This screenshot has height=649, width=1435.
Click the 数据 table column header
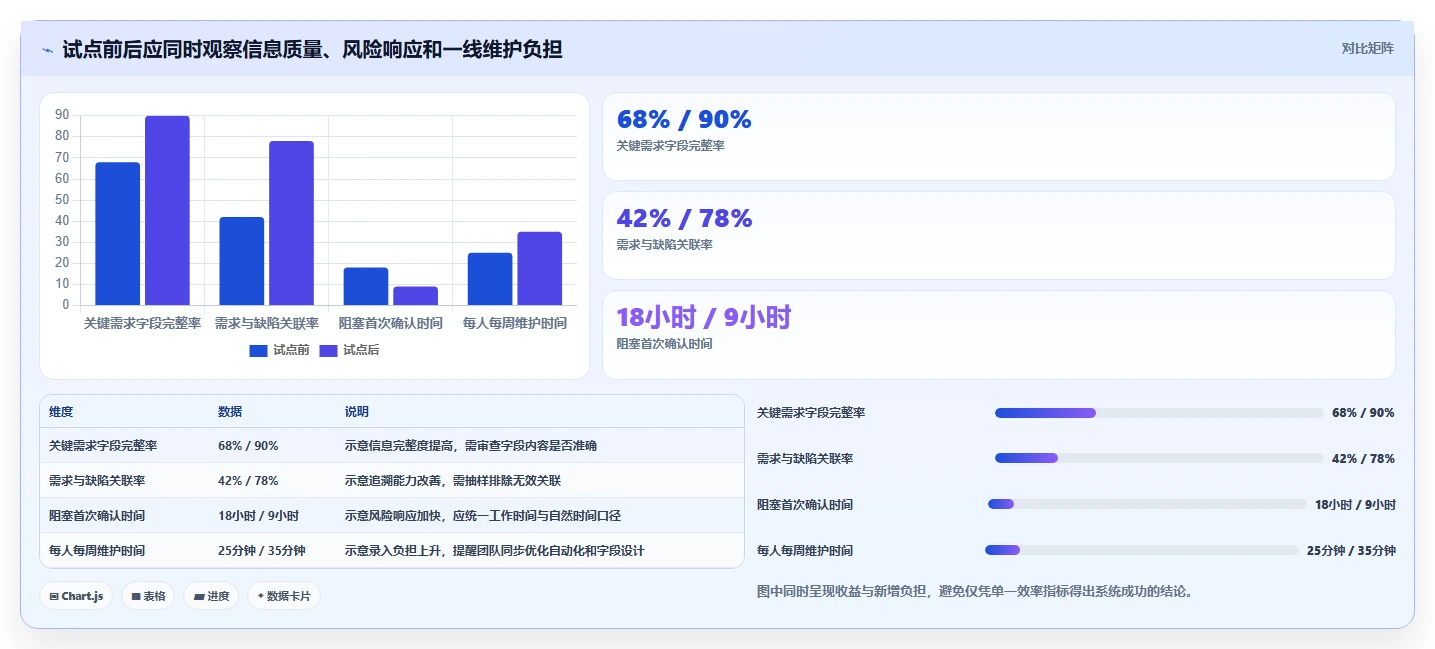pos(230,412)
